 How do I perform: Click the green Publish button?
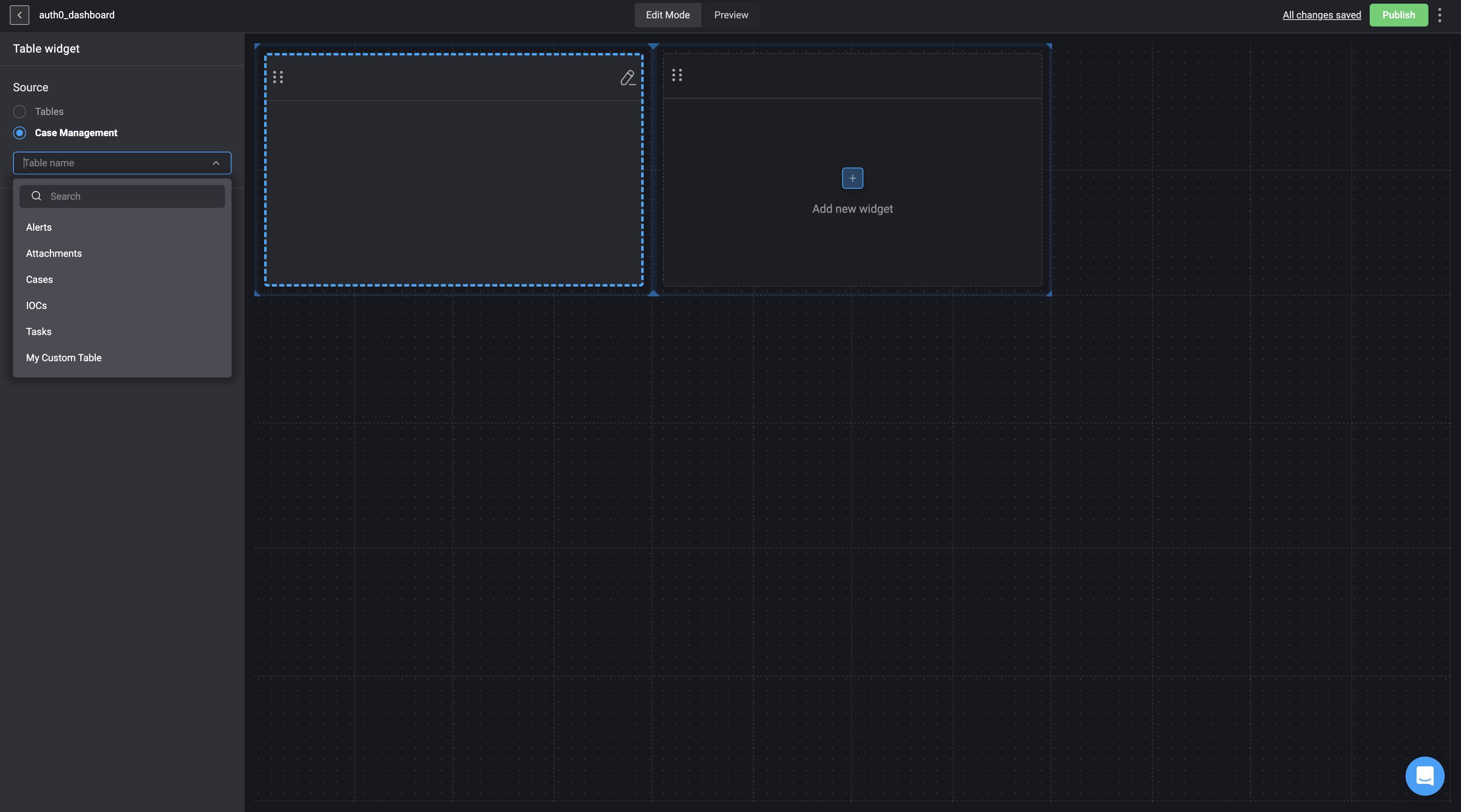point(1399,15)
